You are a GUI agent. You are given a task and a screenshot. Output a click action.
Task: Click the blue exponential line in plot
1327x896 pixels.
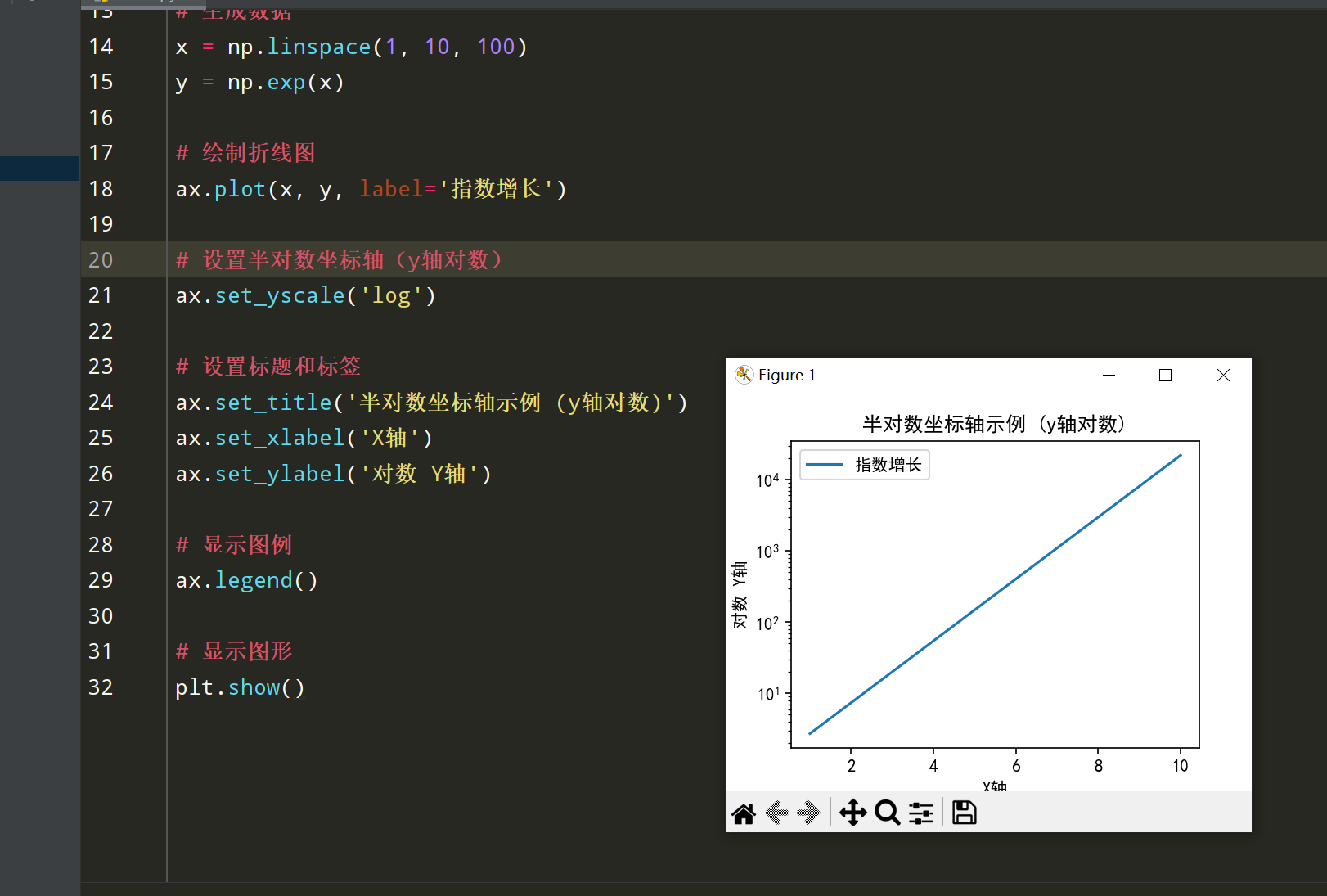(x=995, y=594)
